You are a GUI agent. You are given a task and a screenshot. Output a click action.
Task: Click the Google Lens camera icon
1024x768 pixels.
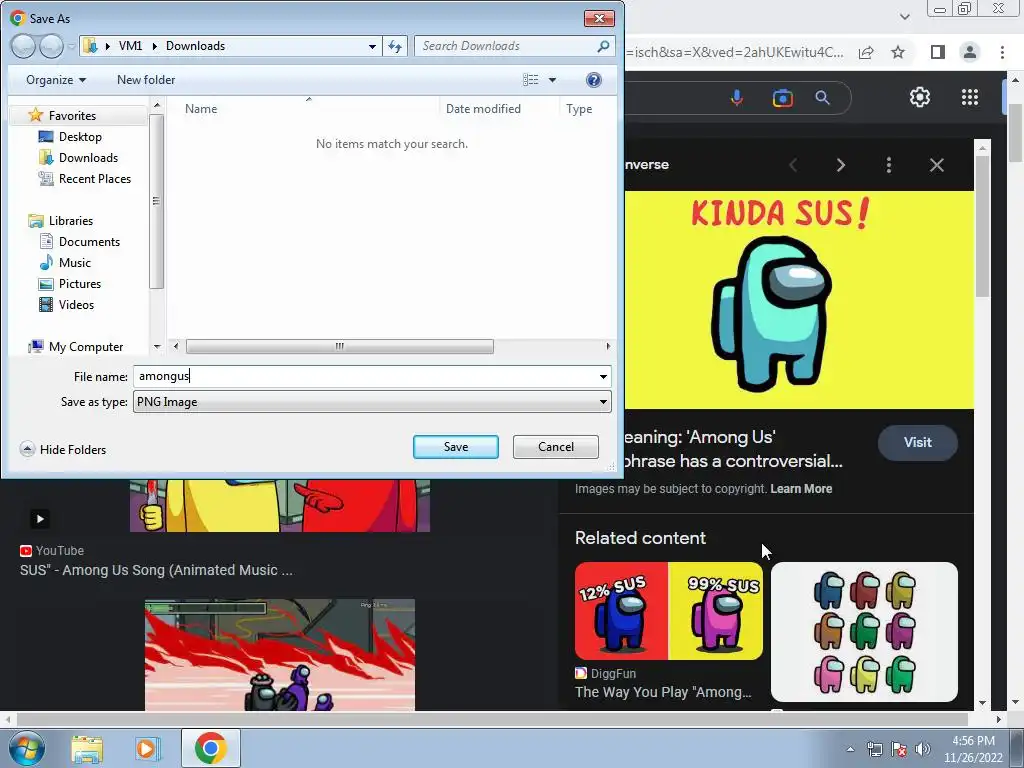[782, 98]
